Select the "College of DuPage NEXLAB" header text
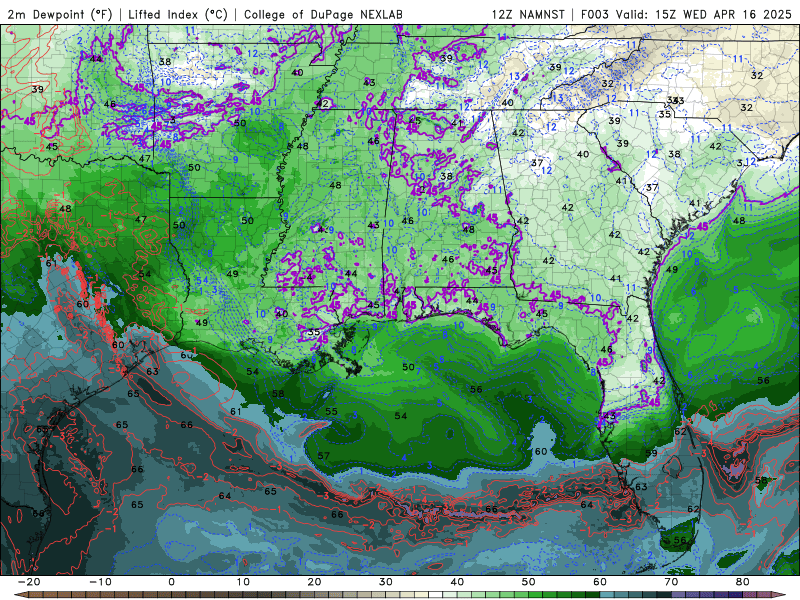Image resolution: width=800 pixels, height=600 pixels. pos(323,14)
